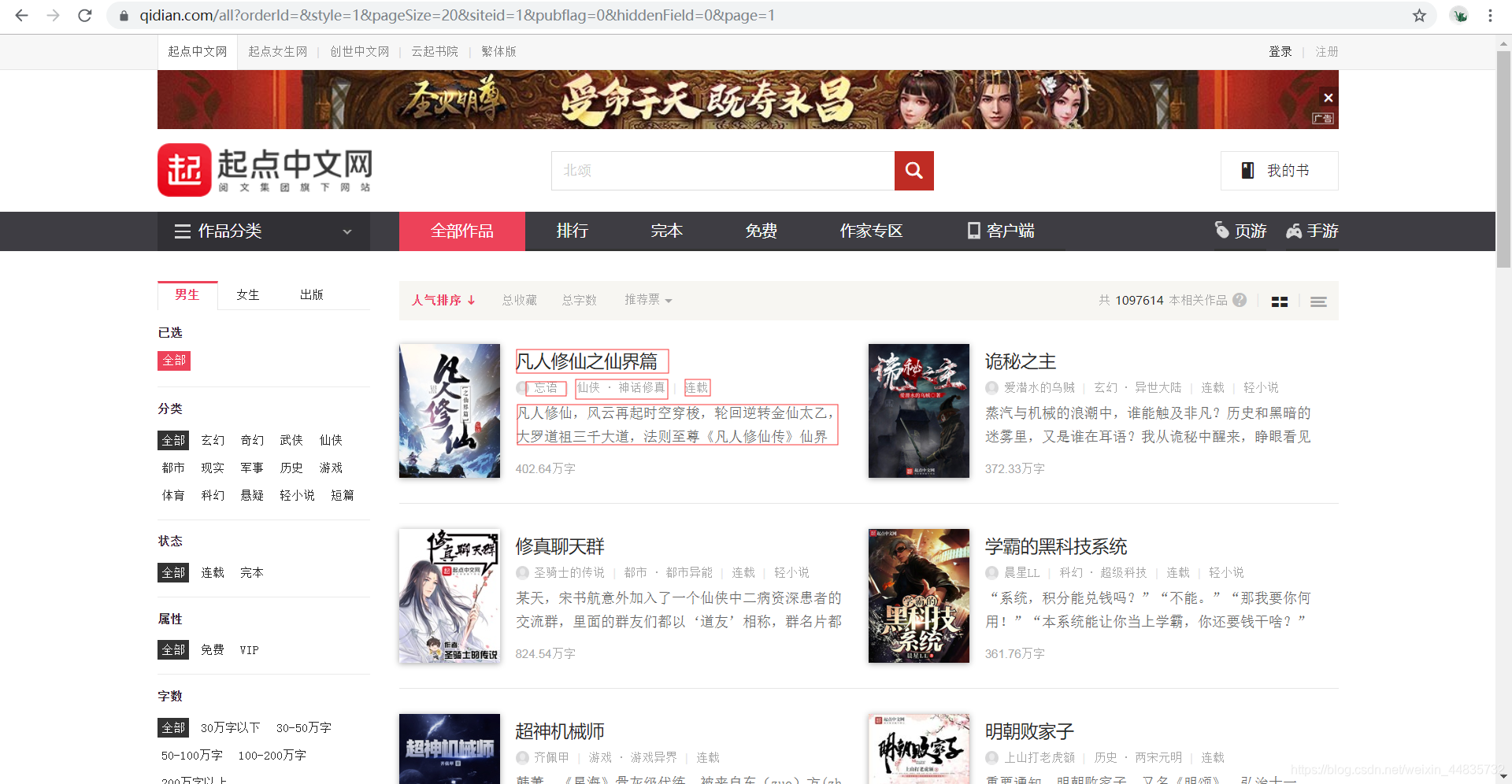Open 免费 in the navigation bar
This screenshot has width=1512, height=784.
[x=762, y=231]
